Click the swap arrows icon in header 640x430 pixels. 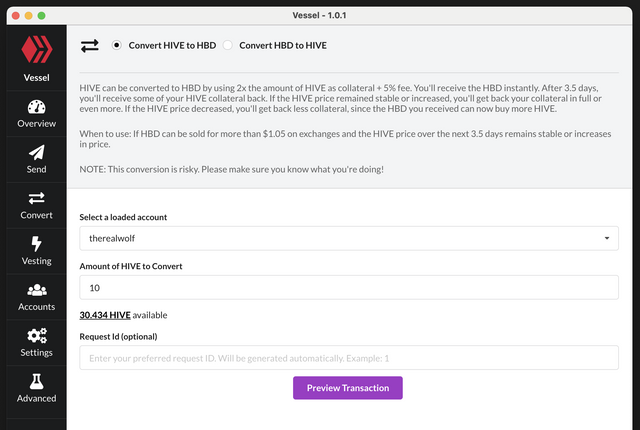click(x=90, y=46)
